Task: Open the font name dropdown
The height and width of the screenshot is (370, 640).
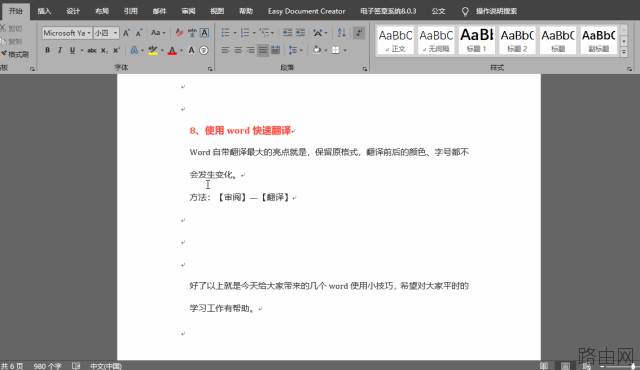Action: pyautogui.click(x=89, y=33)
